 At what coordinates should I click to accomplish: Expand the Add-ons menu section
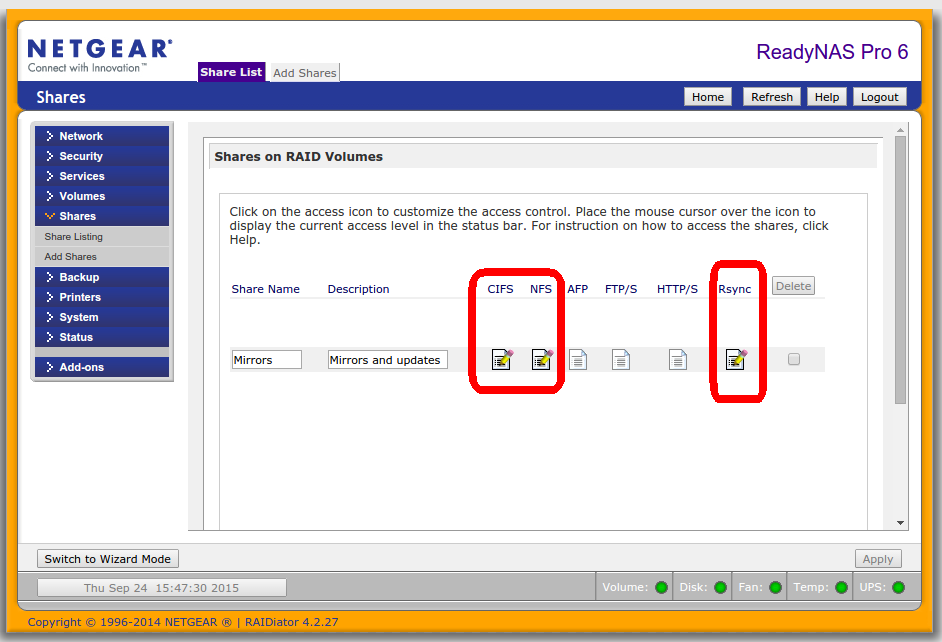click(x=102, y=367)
